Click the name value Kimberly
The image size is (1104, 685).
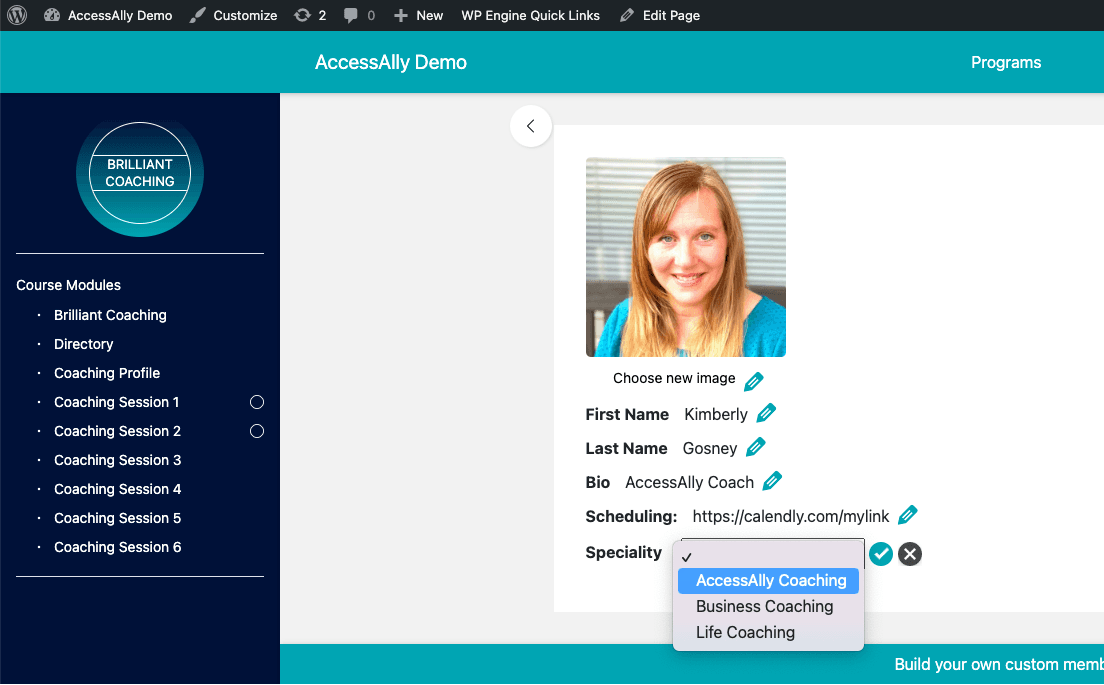point(715,414)
